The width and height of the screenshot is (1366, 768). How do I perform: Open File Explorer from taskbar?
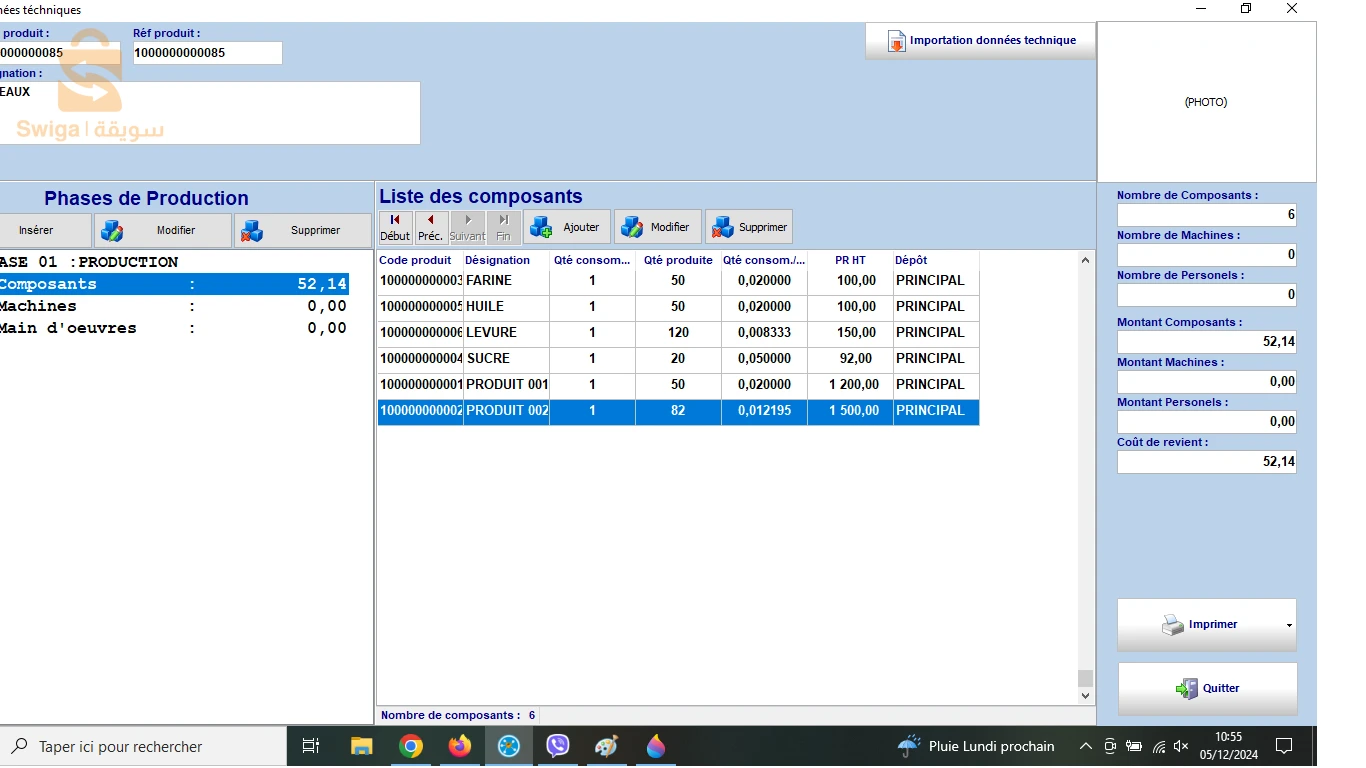(361, 746)
